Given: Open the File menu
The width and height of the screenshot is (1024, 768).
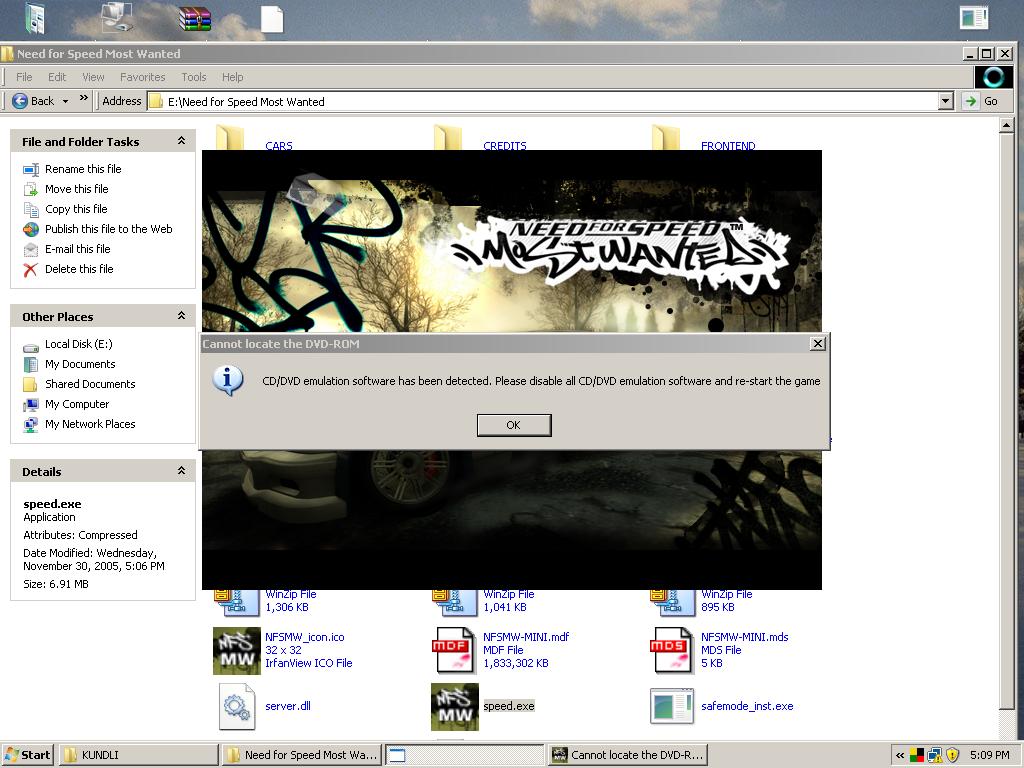Looking at the screenshot, I should click(24, 77).
